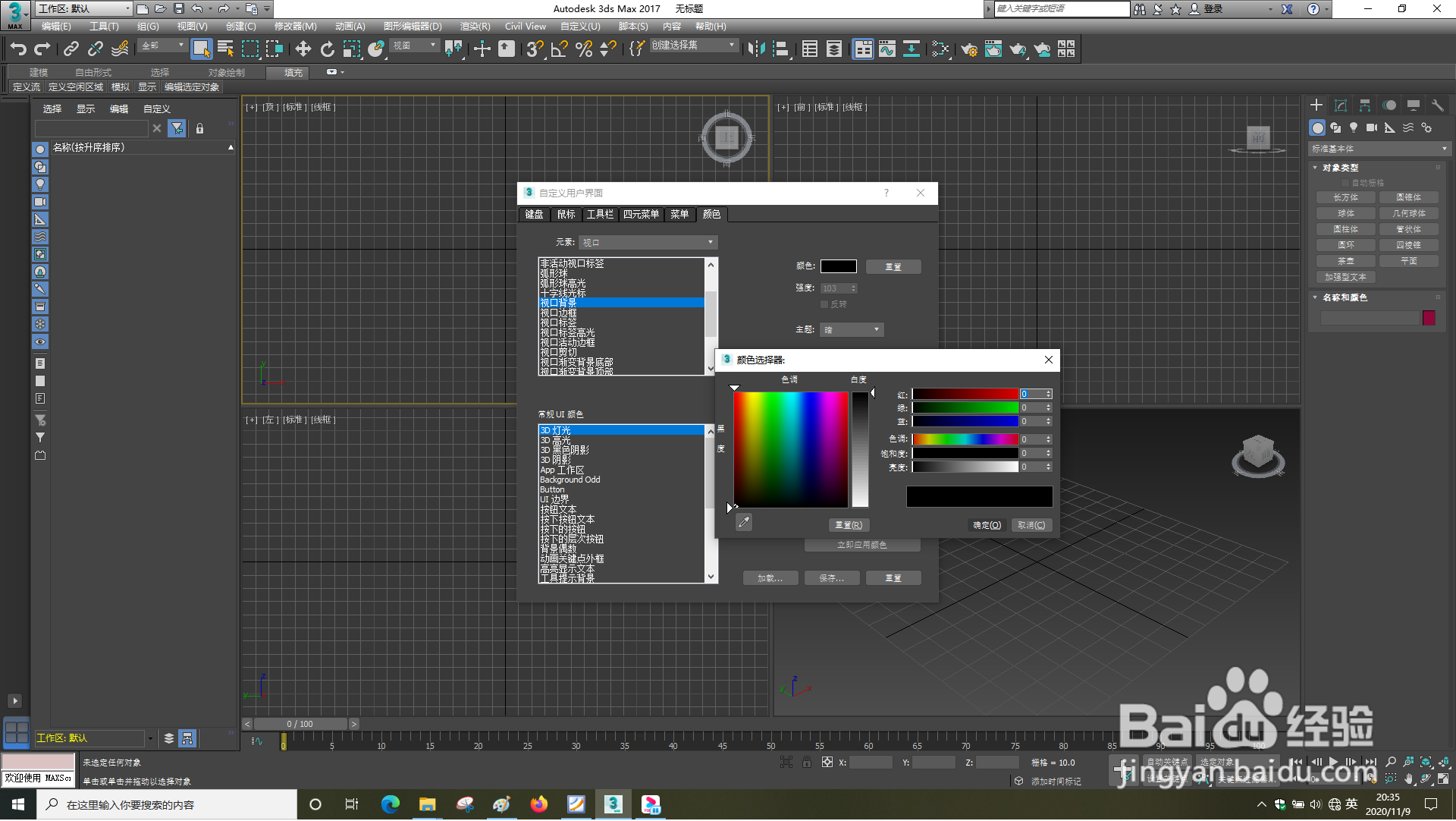Screen dimensions: 1456x821
Task: Toggle Angle Snap on the main toolbar
Action: (x=558, y=49)
